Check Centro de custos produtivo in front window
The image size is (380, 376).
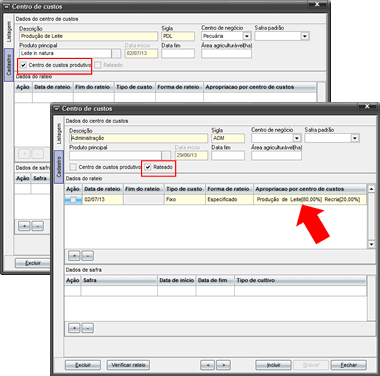point(73,167)
